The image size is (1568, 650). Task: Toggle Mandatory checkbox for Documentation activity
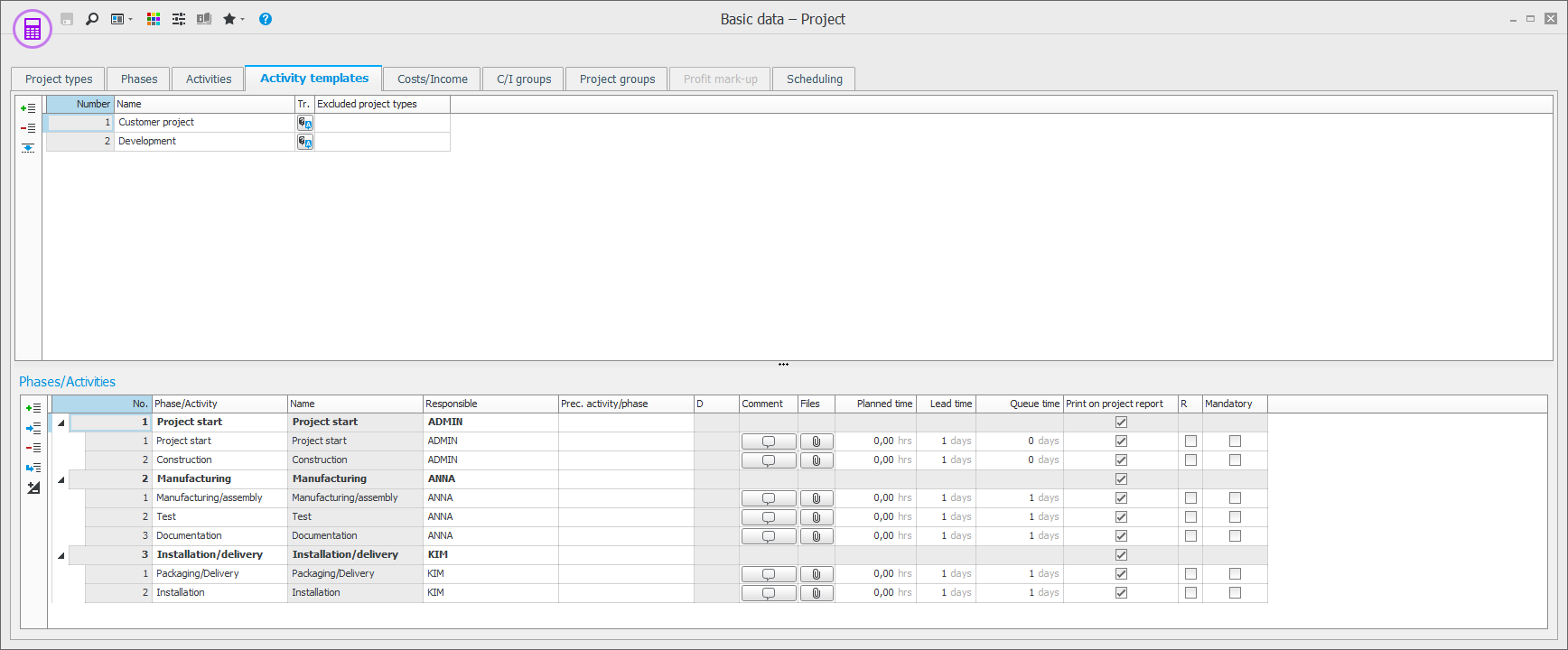point(1235,536)
